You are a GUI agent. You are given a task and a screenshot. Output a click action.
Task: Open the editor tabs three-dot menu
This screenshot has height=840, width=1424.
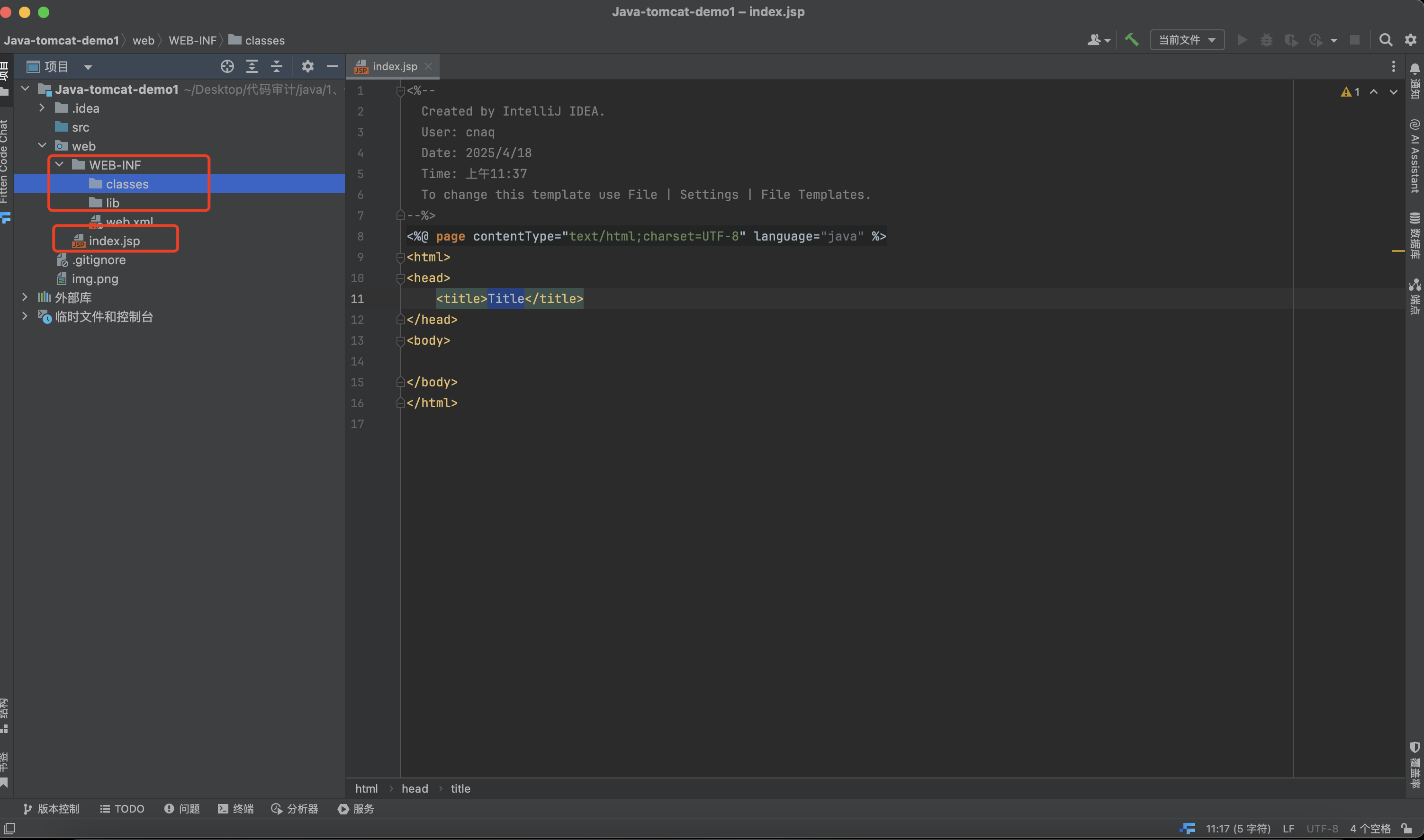click(x=1393, y=67)
